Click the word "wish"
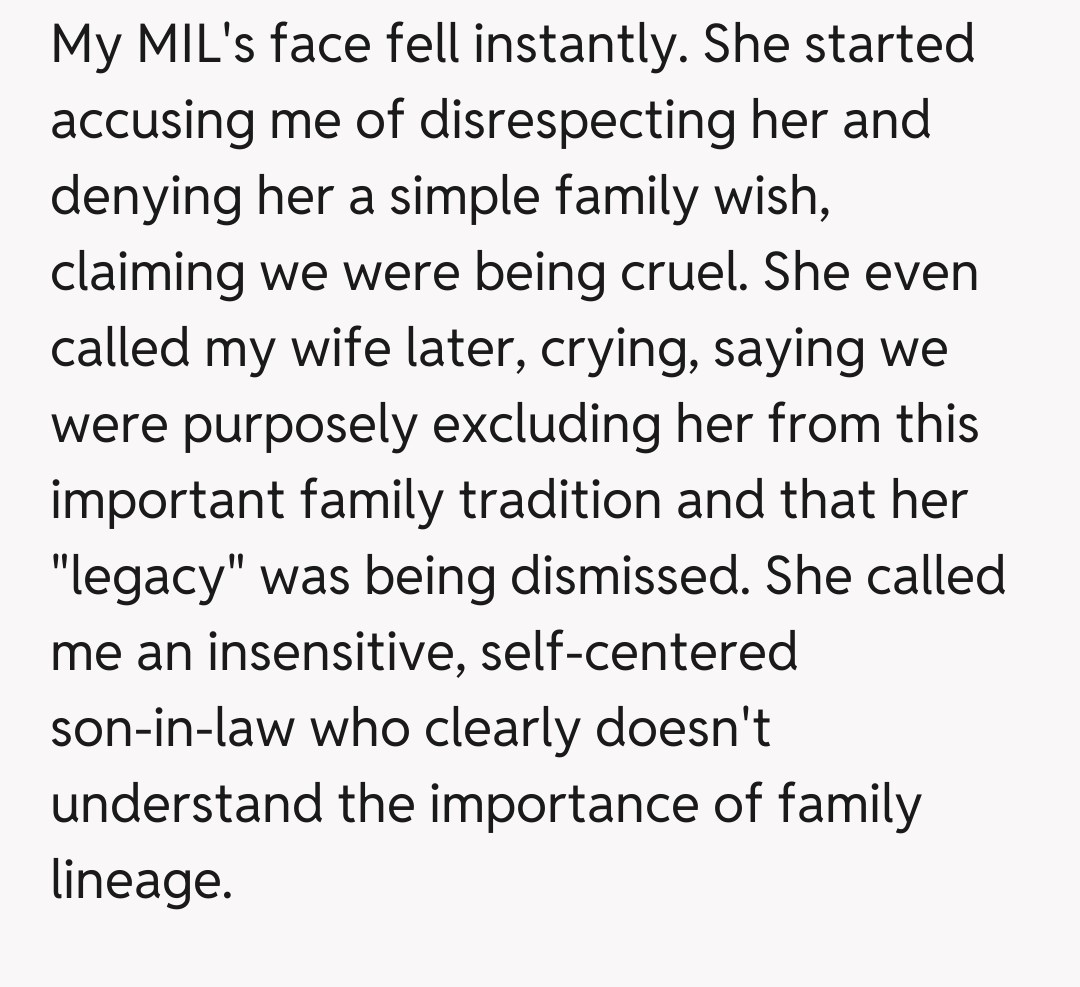 tap(772, 197)
